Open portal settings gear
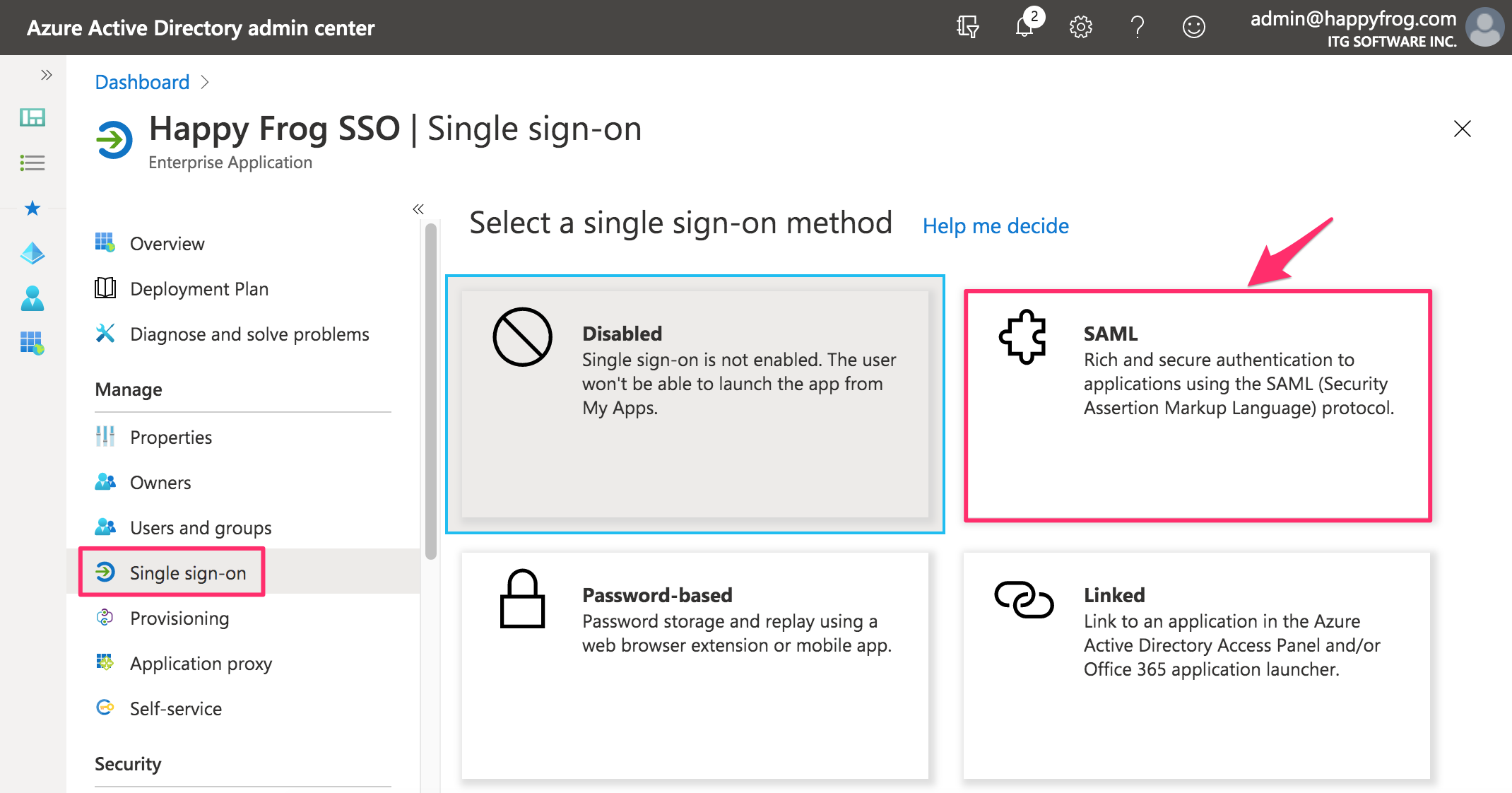The width and height of the screenshot is (1512, 793). (x=1080, y=27)
